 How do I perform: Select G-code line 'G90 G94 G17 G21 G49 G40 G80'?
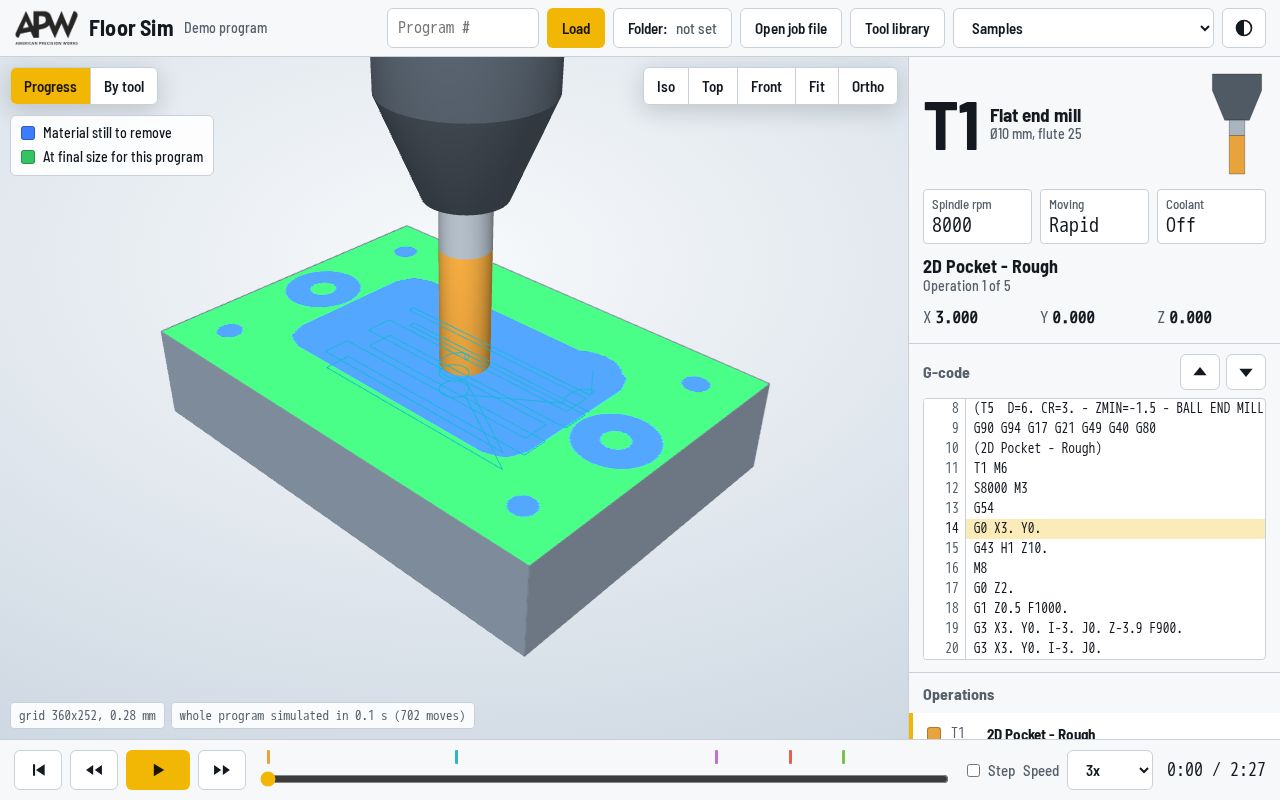pos(1094,428)
